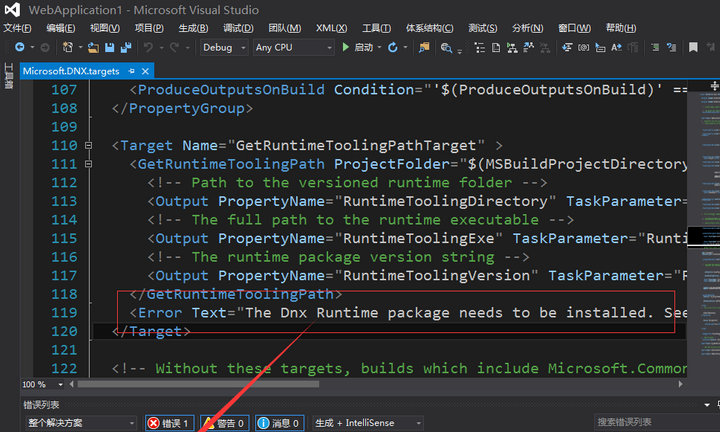Image resolution: width=720 pixels, height=432 pixels.
Task: Click the comment out lines icon
Action: click(x=655, y=47)
